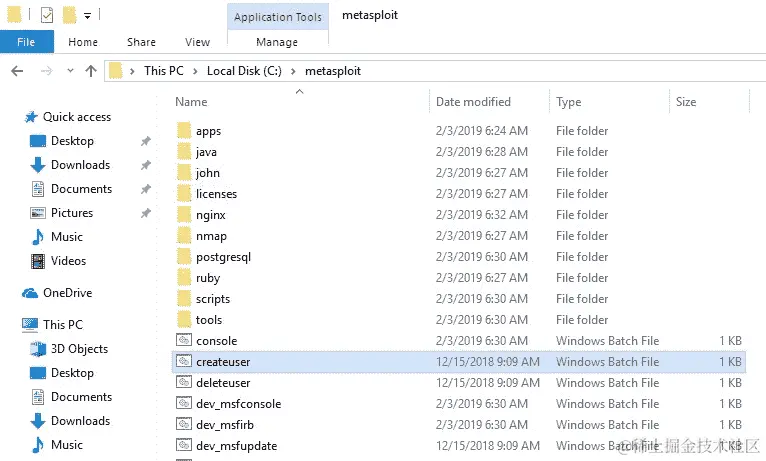Select the nmap folder icon

click(184, 235)
